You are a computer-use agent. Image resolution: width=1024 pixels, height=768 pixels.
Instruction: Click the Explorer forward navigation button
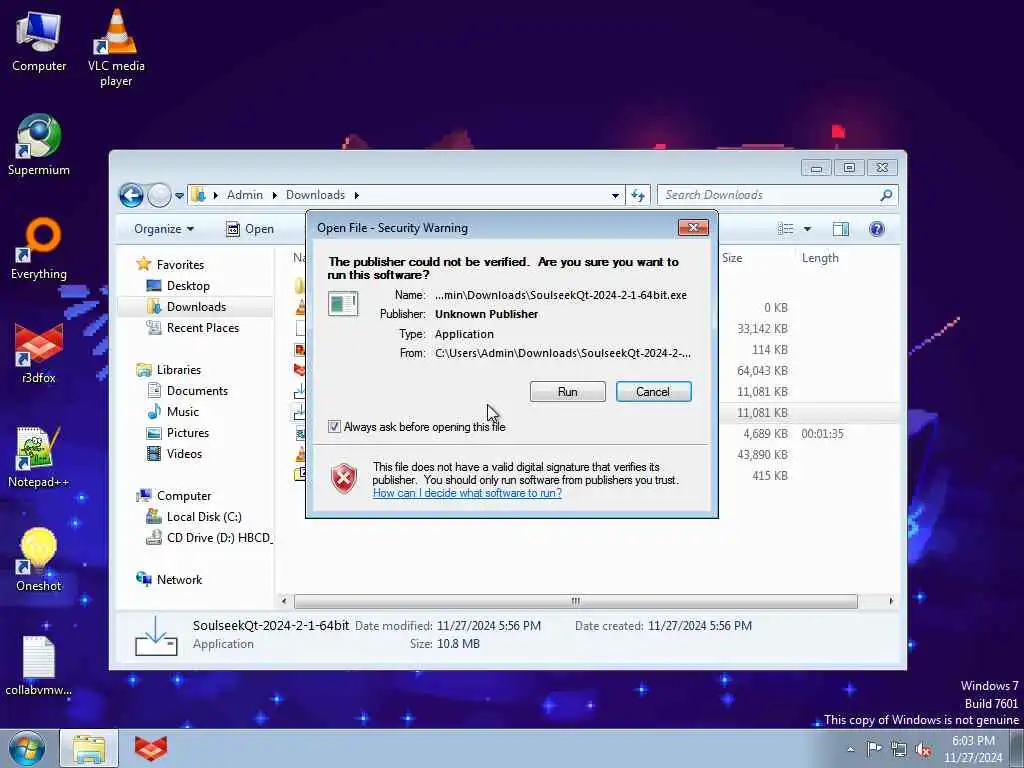click(159, 195)
